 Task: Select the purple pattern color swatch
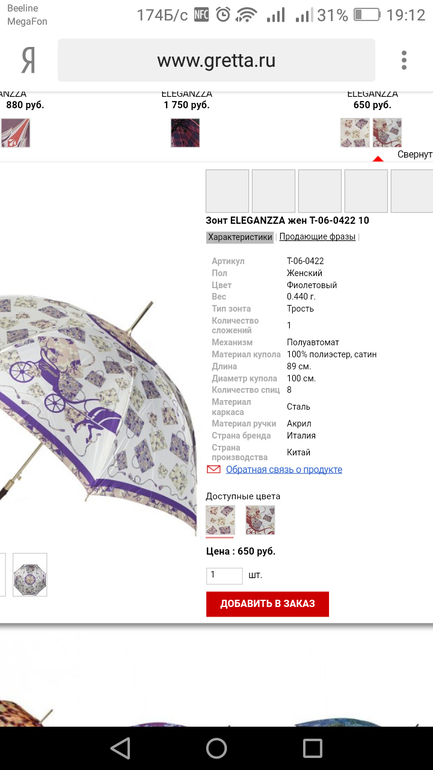click(x=220, y=520)
